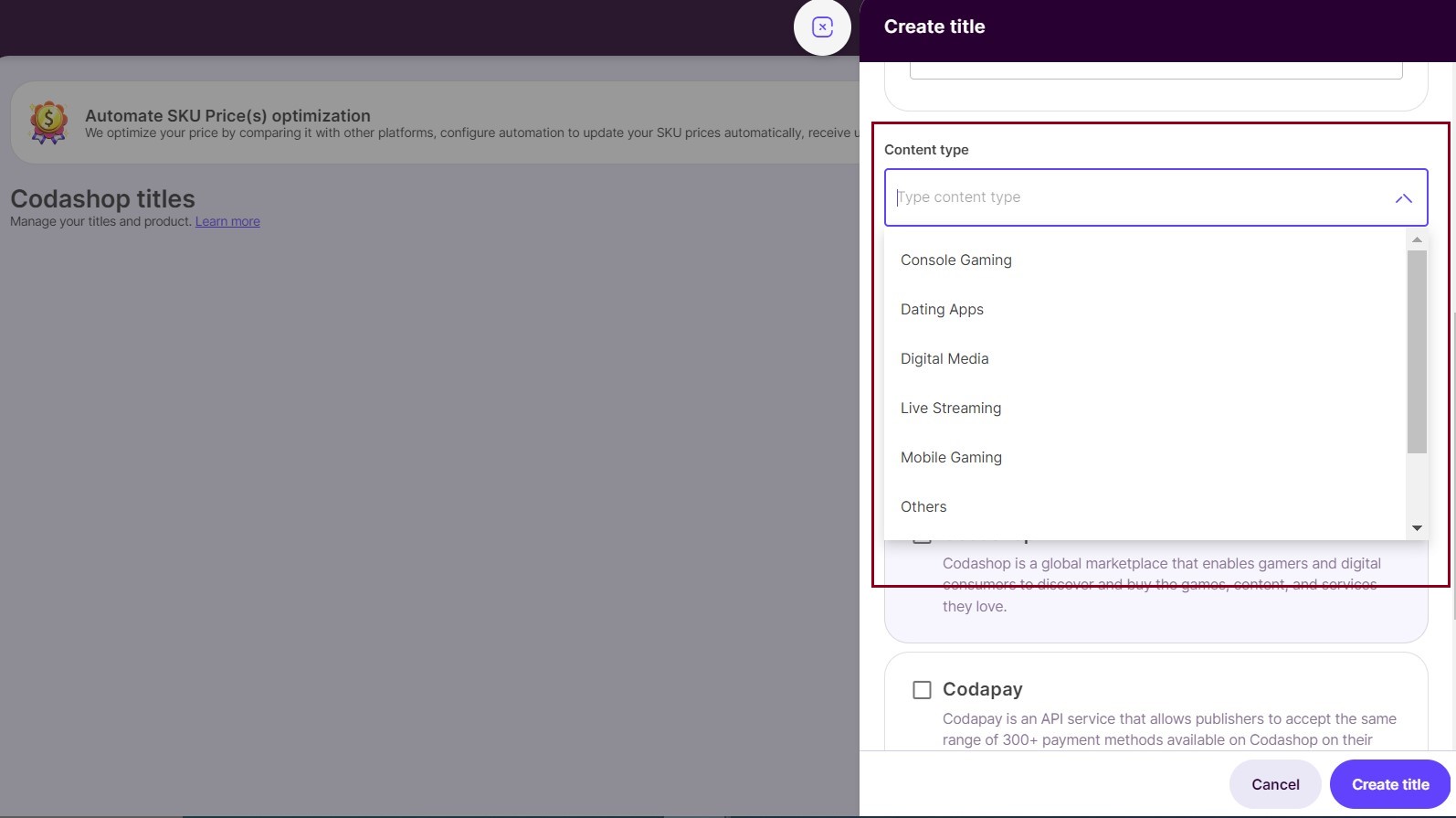Select Console Gaming option
The height and width of the screenshot is (818, 1456).
click(1145, 260)
